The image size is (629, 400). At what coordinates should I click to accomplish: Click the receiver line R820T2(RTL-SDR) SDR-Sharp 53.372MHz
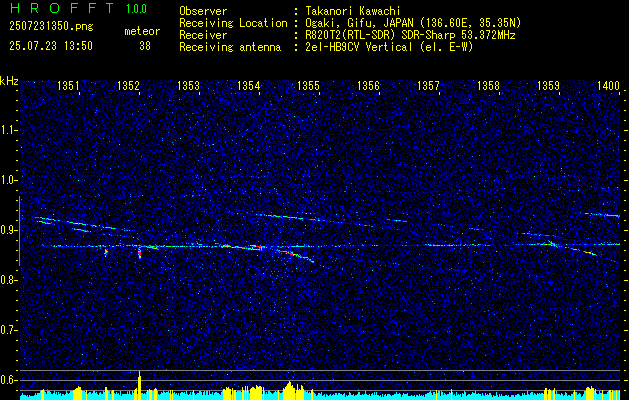pos(410,35)
